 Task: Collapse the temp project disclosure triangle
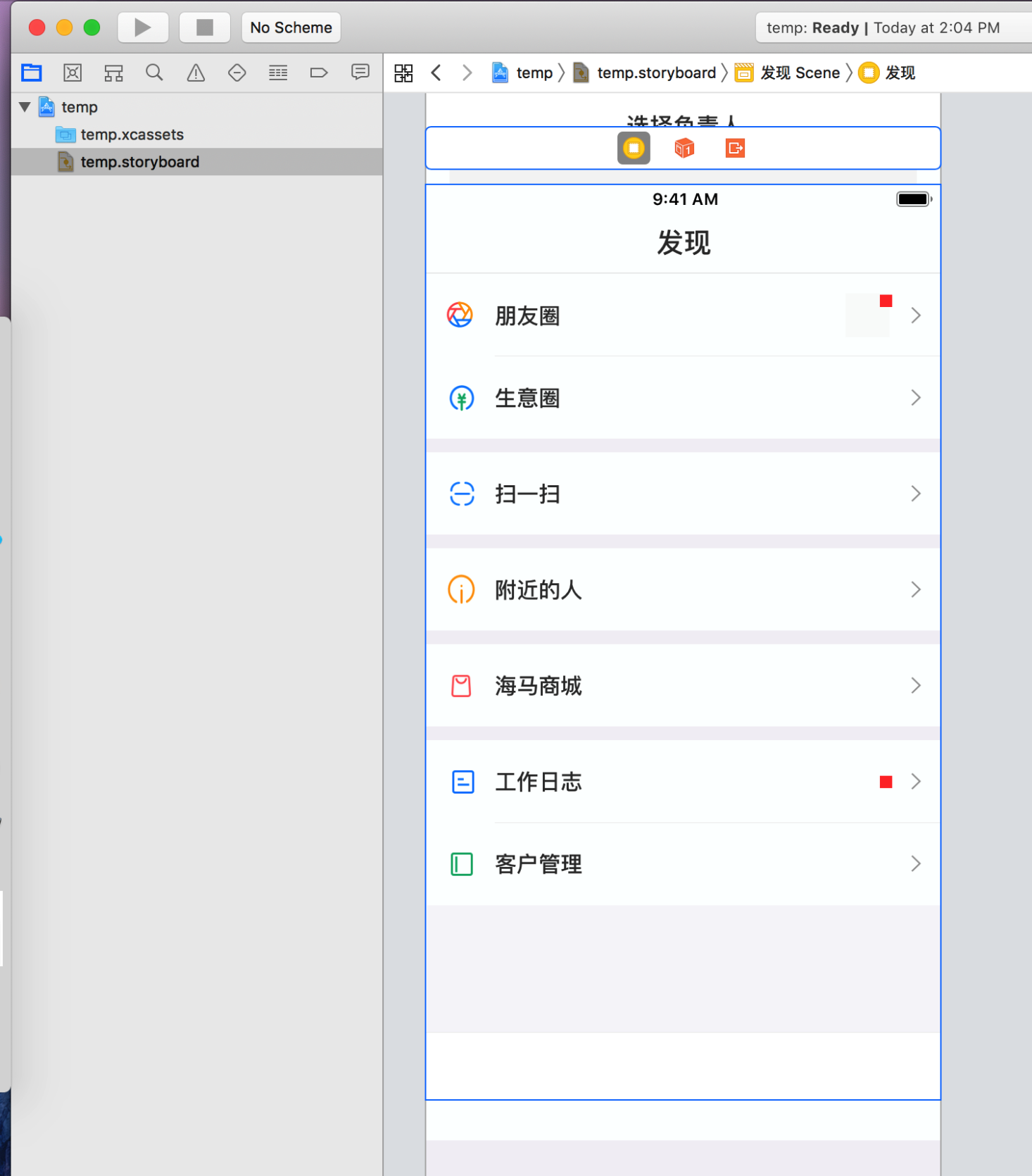click(x=25, y=107)
